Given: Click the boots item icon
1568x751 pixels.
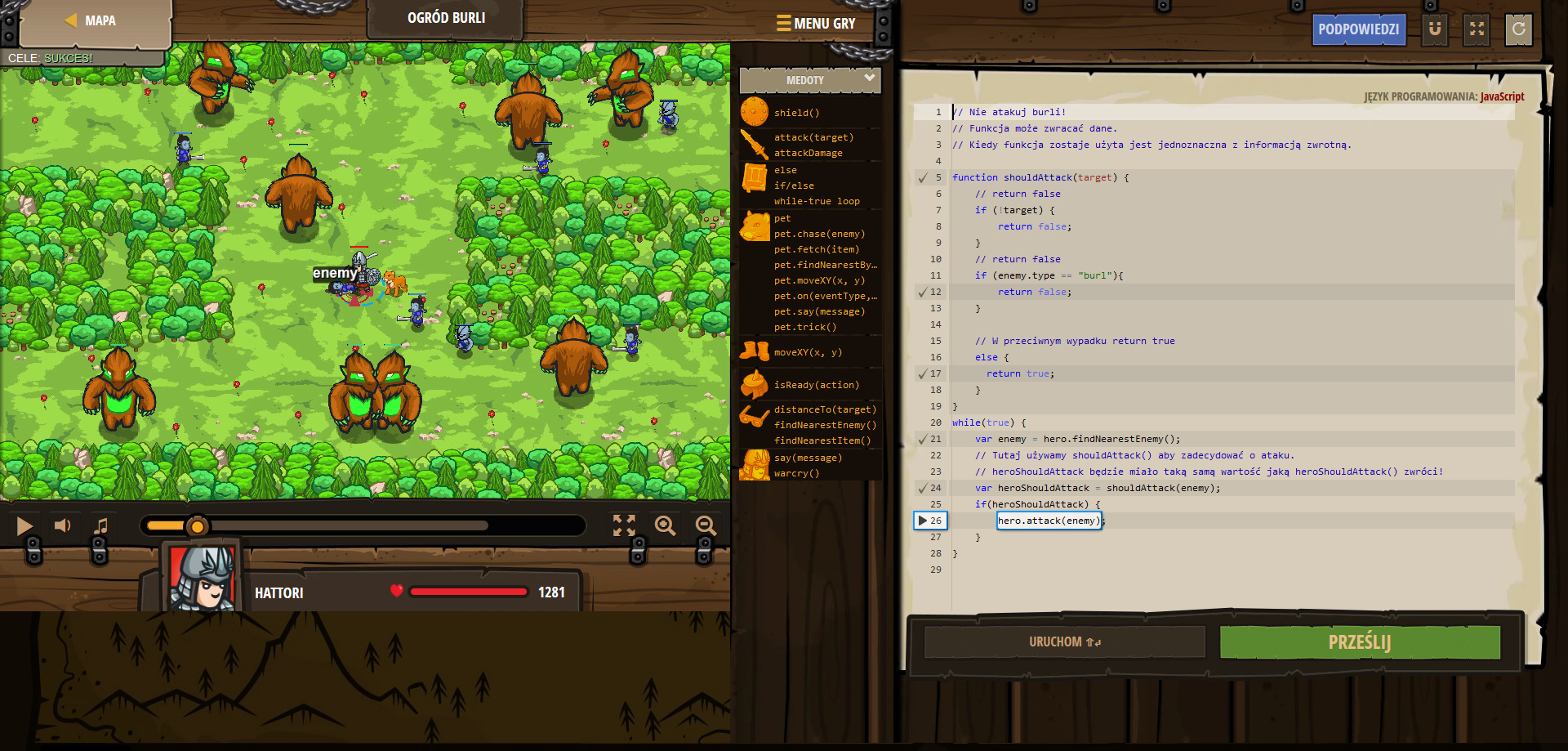Looking at the screenshot, I should pos(755,352).
